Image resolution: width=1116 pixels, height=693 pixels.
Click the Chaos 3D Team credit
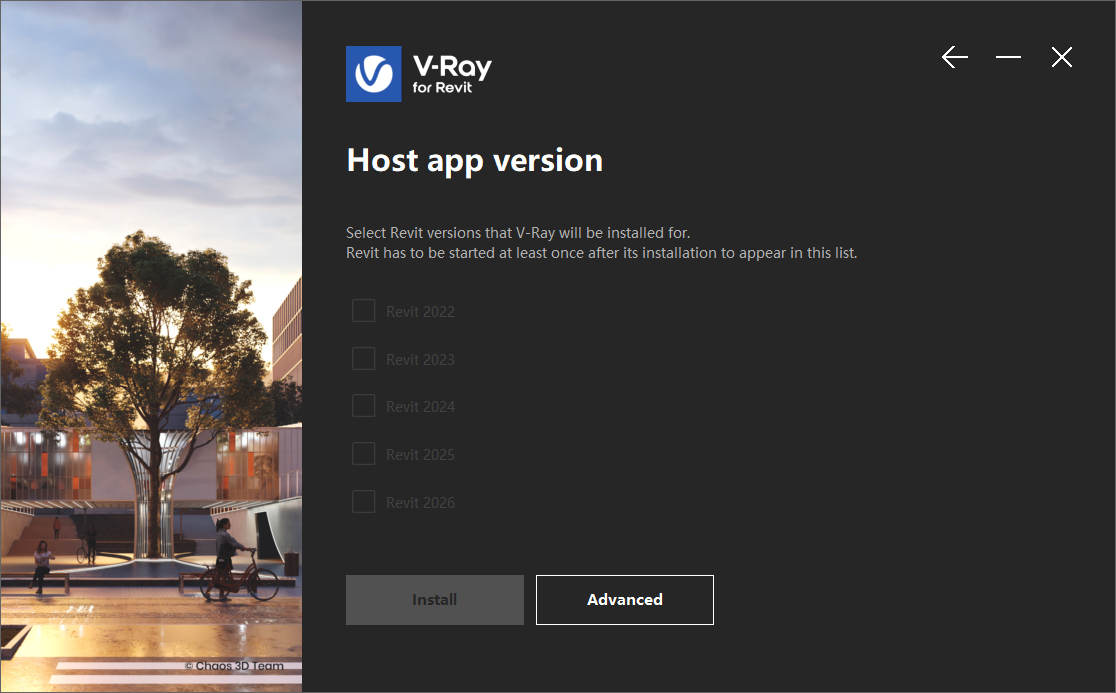tap(233, 665)
